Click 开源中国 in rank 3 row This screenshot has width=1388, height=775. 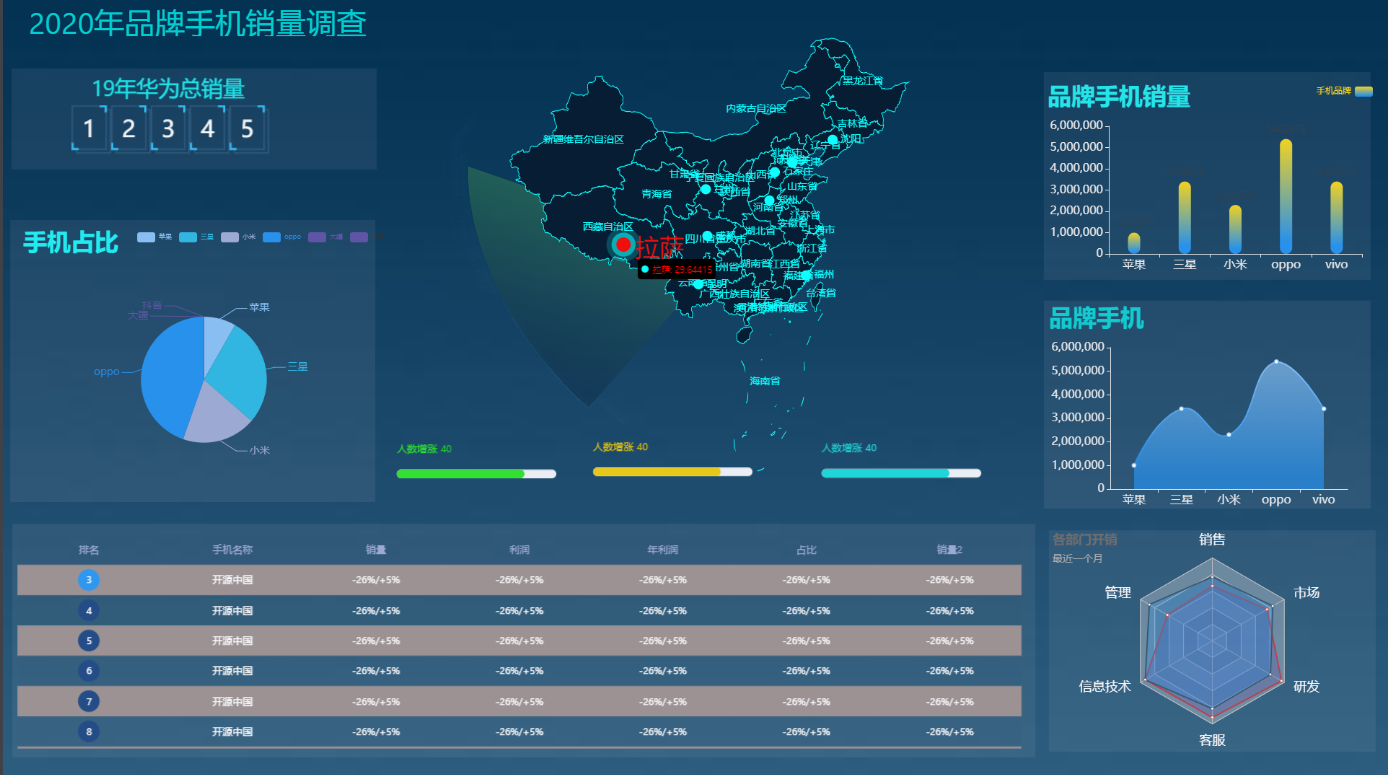click(x=232, y=580)
